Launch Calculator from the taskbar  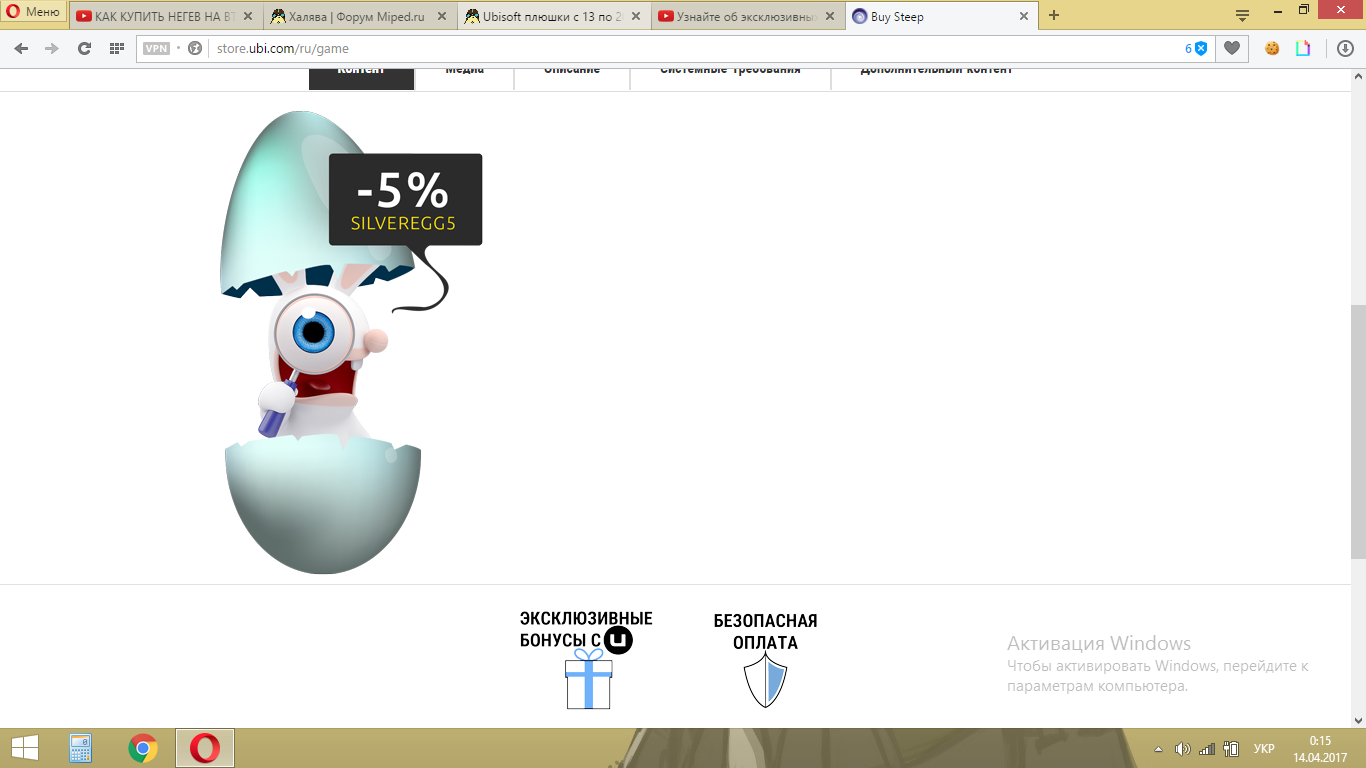coord(80,748)
